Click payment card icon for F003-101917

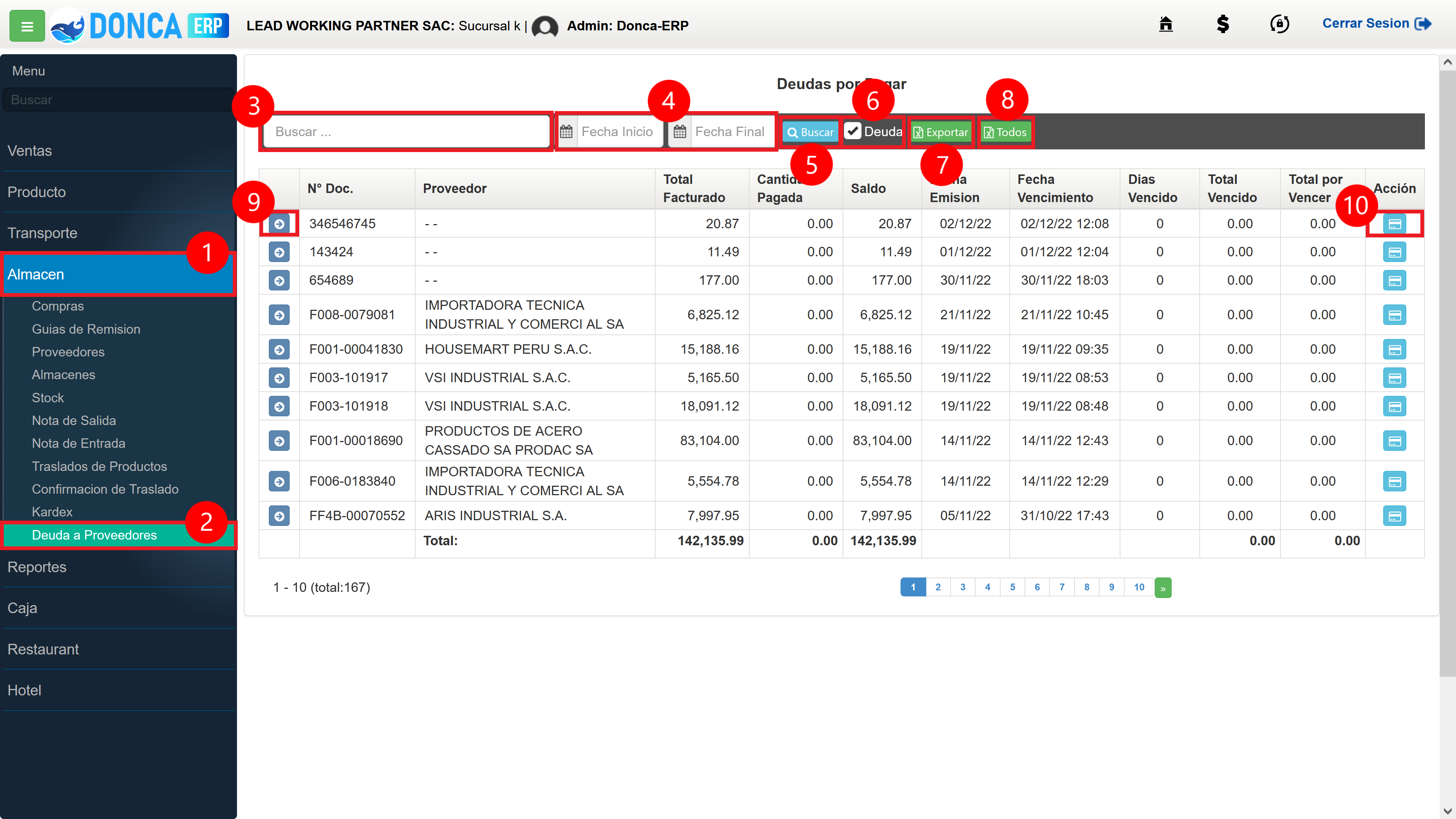tap(1395, 378)
